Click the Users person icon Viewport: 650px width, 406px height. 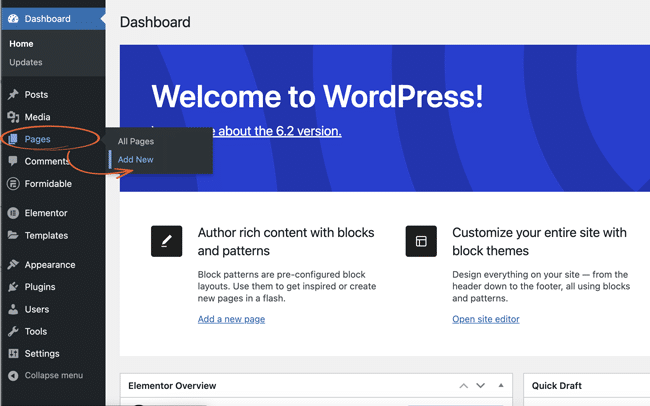coord(13,309)
